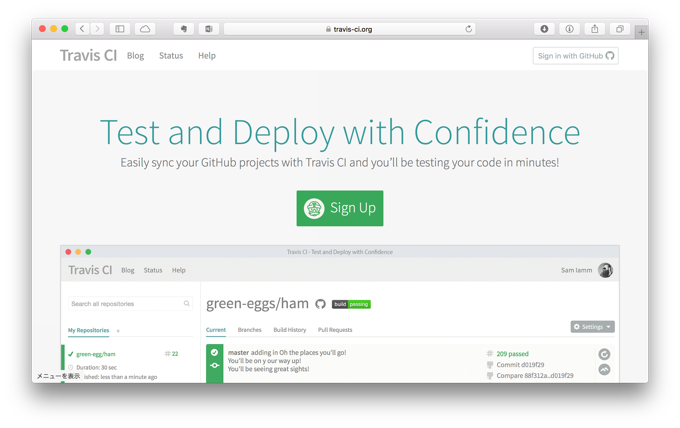Open the Blog link in top navigation
The image size is (680, 428).
click(x=135, y=56)
